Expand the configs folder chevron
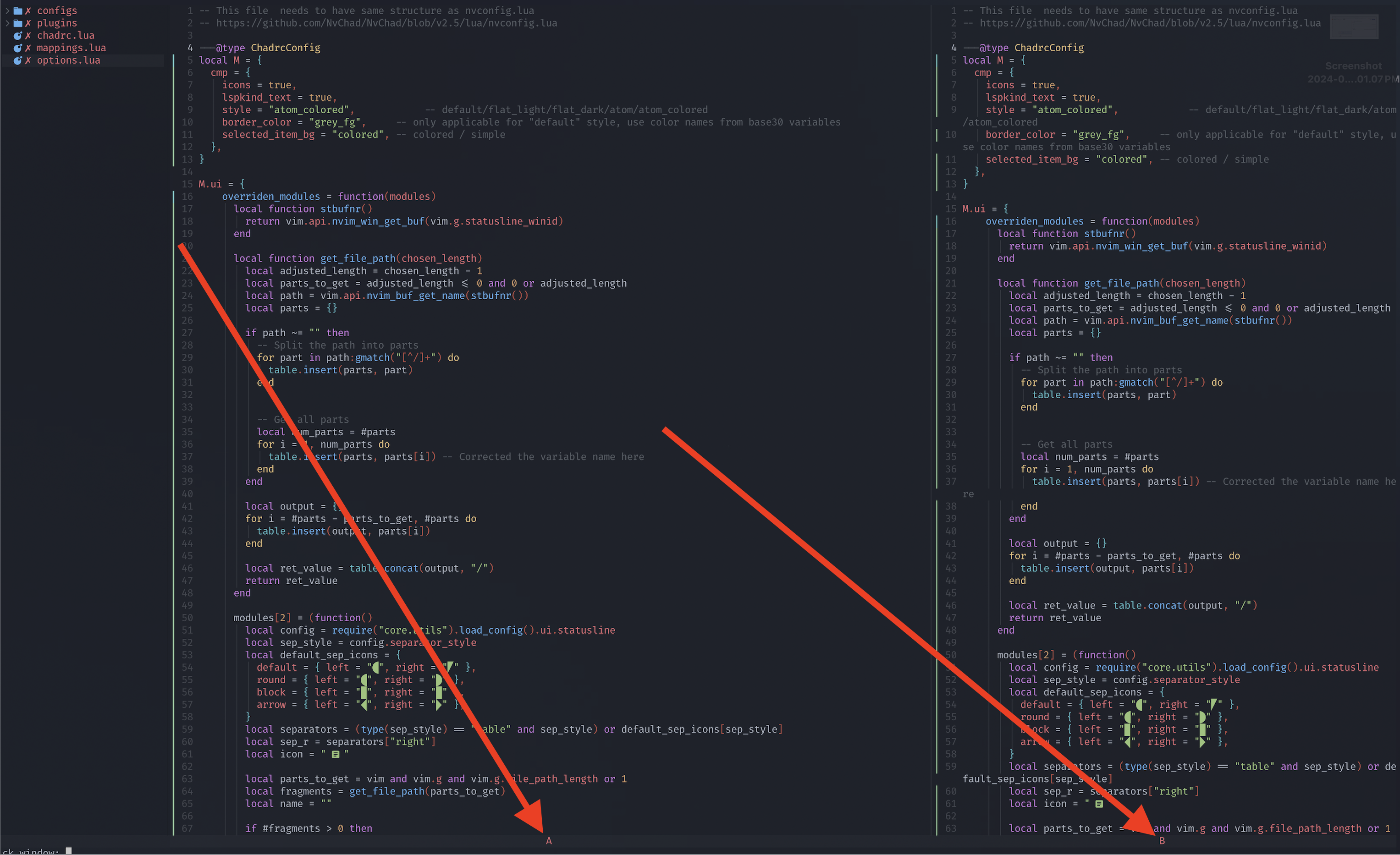This screenshot has height=855, width=1400. coord(7,11)
